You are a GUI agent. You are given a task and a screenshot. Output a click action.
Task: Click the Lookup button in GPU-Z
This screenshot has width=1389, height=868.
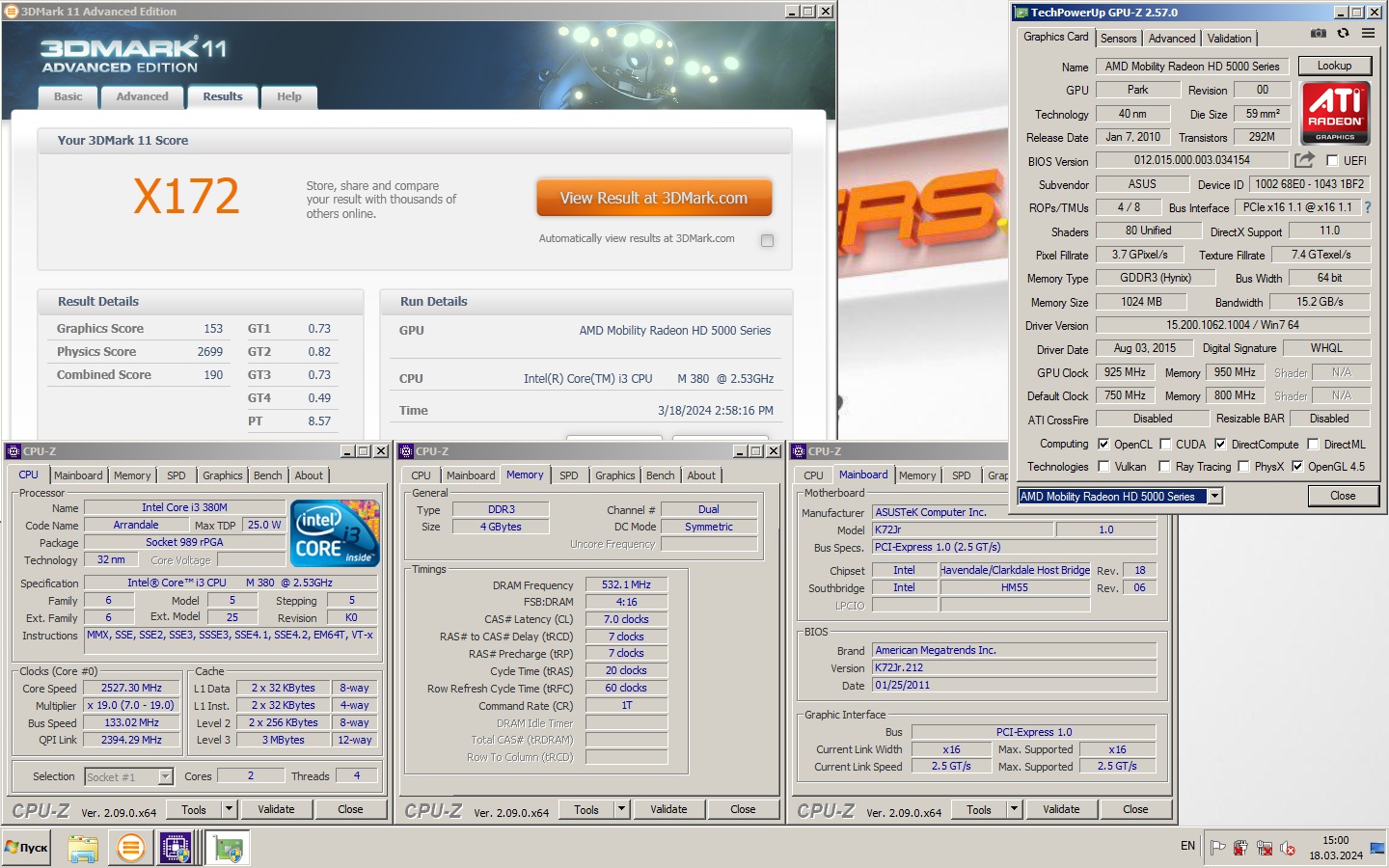1334,66
